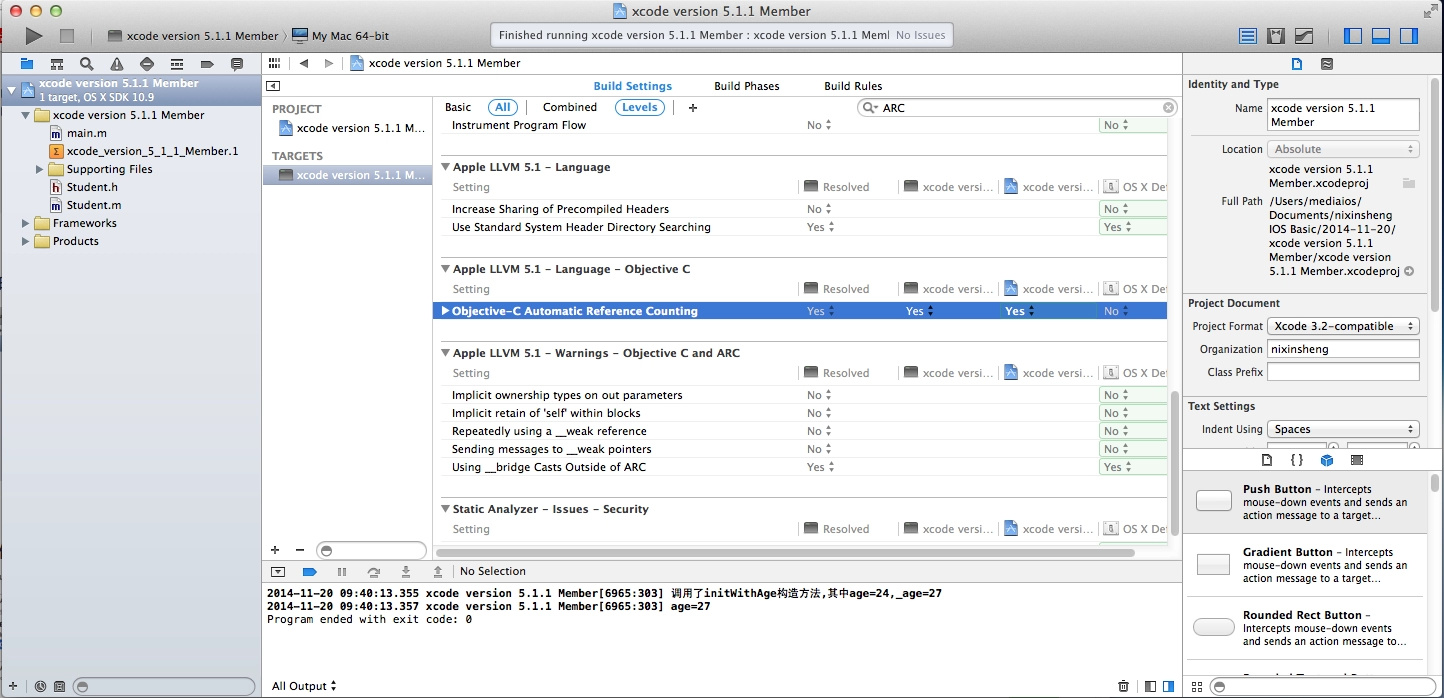The width and height of the screenshot is (1444, 698).
Task: Switch to the Build Phases tab
Action: (747, 86)
